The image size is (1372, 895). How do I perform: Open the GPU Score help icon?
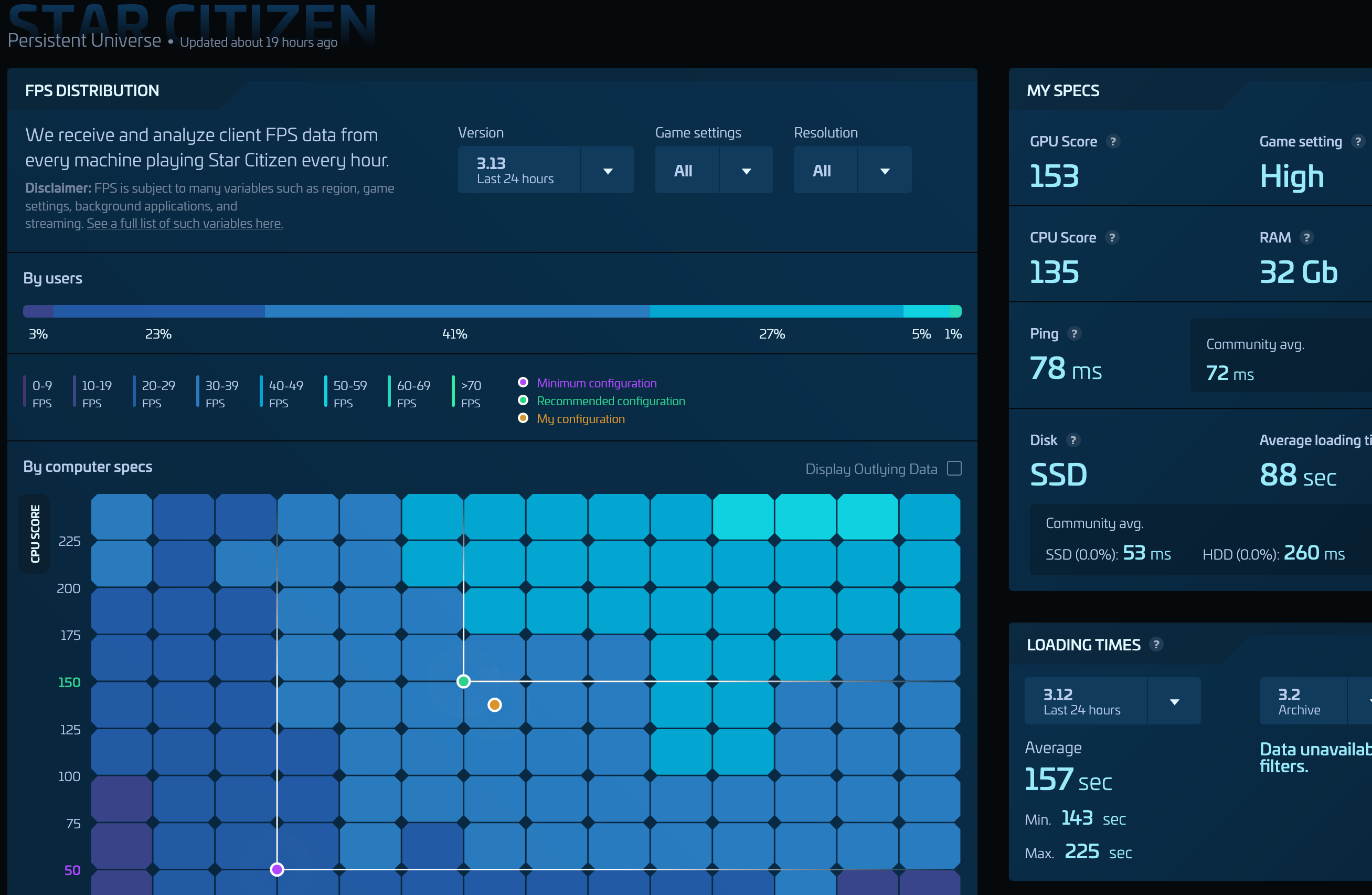1113,141
